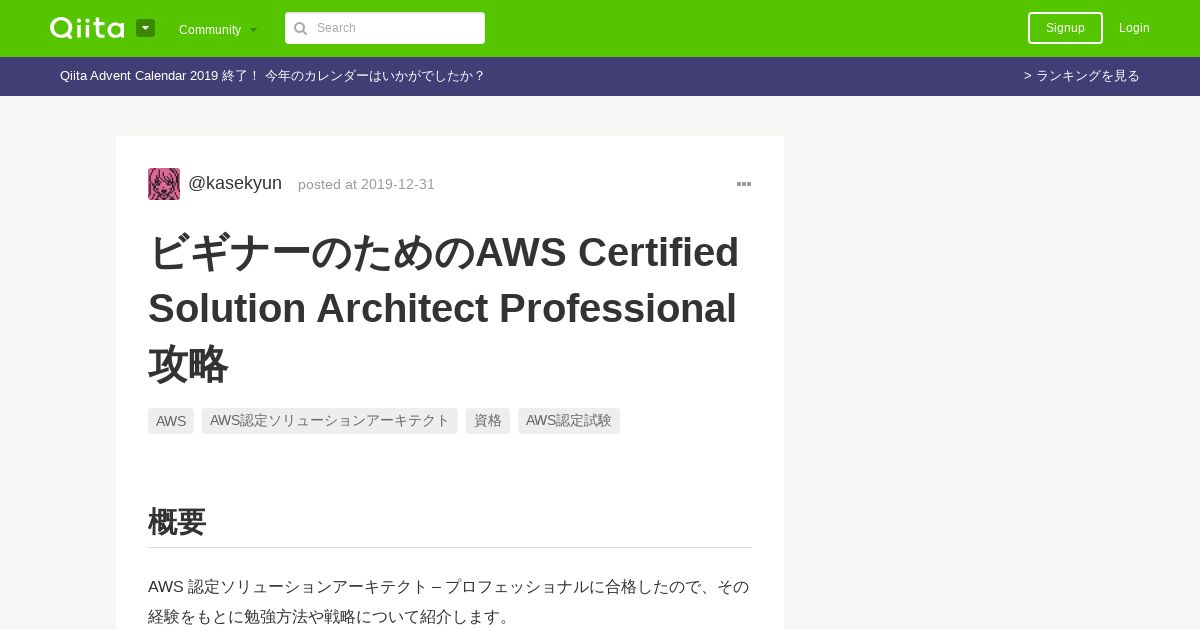Open the Qiita logo home link
Viewport: 1200px width, 630px height.
(87, 28)
